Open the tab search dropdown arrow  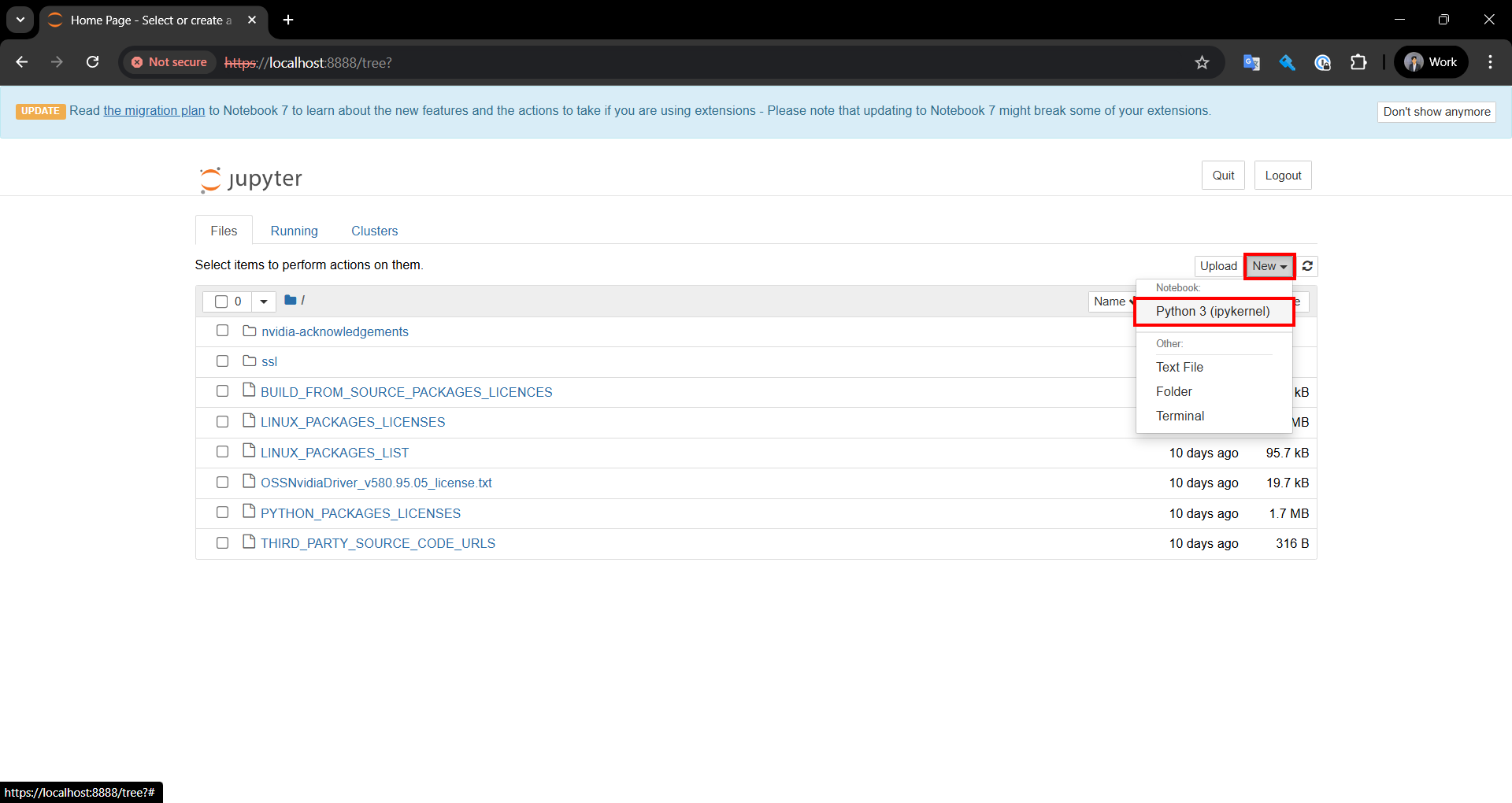coord(20,20)
